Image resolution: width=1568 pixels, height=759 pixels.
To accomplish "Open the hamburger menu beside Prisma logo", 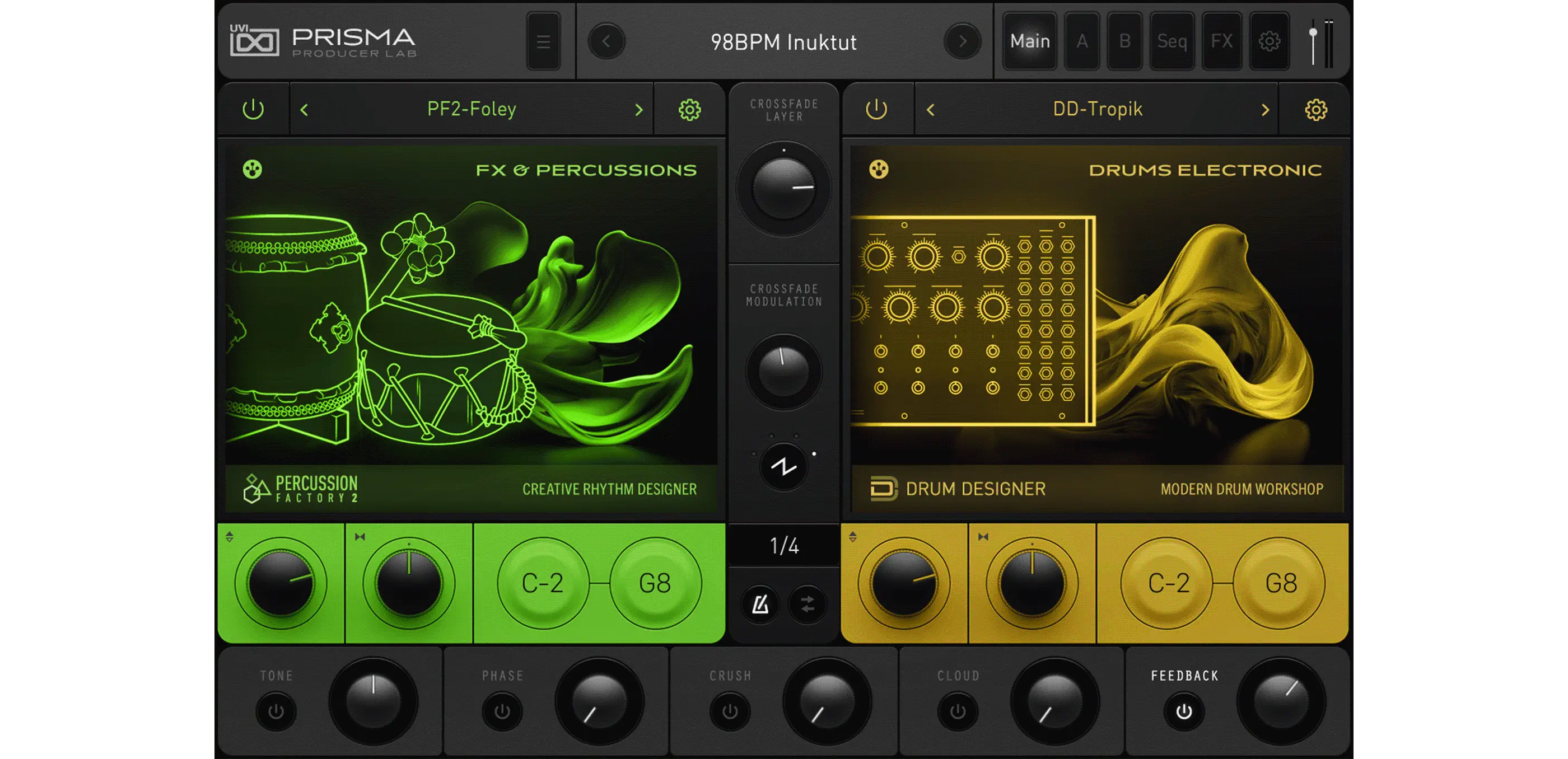I will tap(543, 41).
